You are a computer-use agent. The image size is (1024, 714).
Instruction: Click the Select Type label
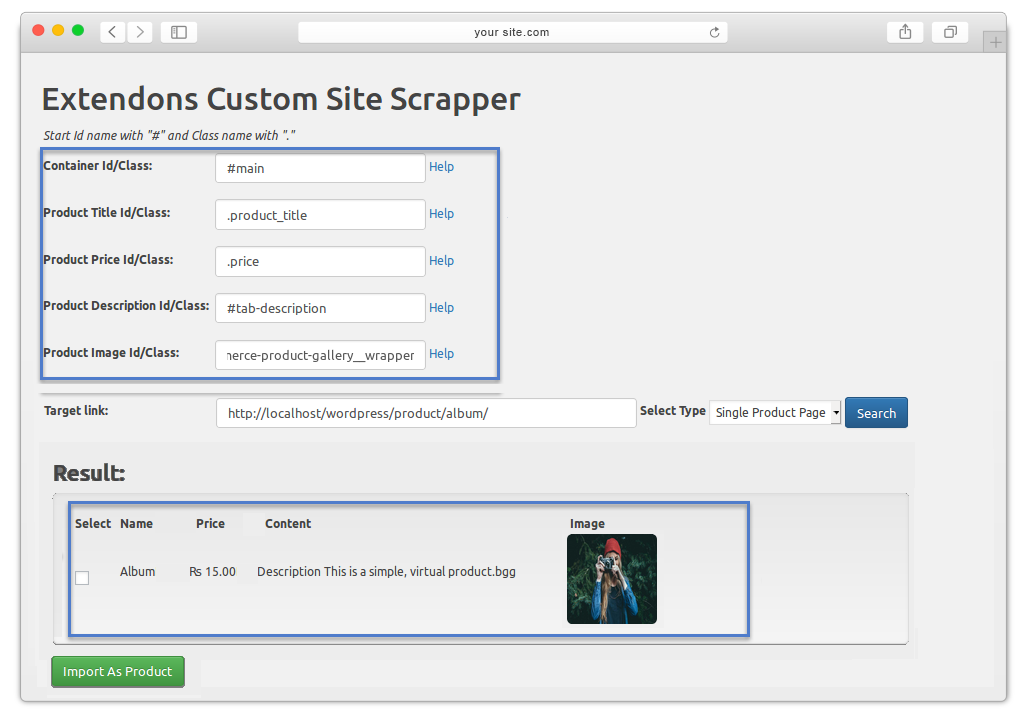[x=673, y=410]
